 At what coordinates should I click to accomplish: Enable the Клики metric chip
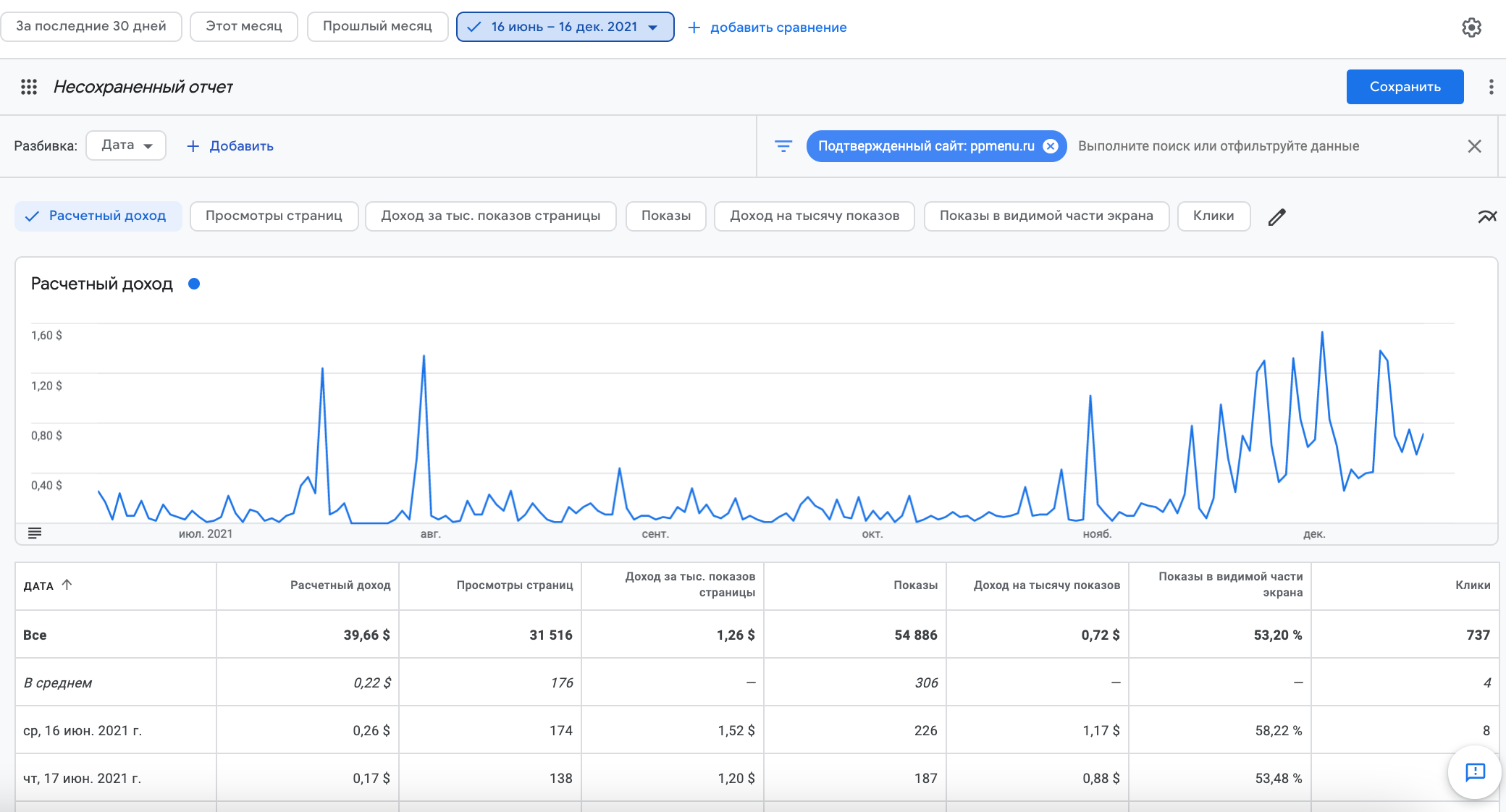1213,216
